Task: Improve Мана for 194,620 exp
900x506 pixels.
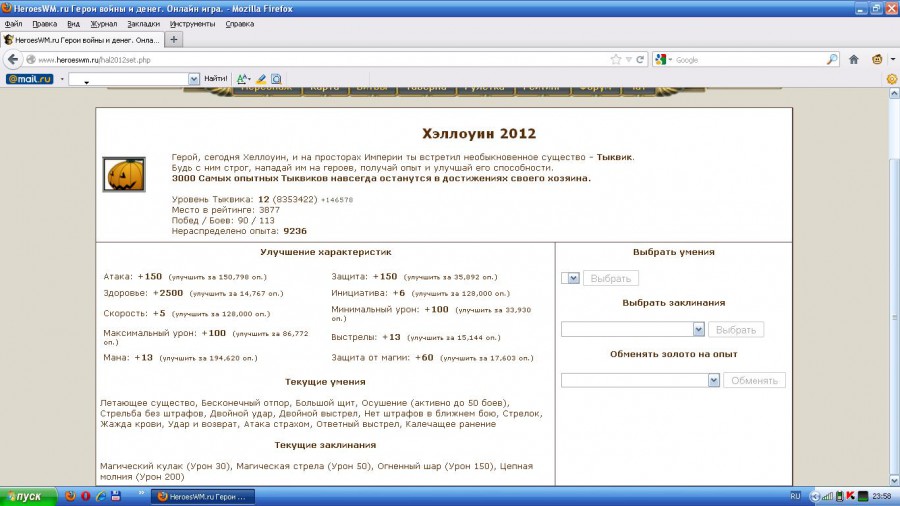Action: coord(208,359)
